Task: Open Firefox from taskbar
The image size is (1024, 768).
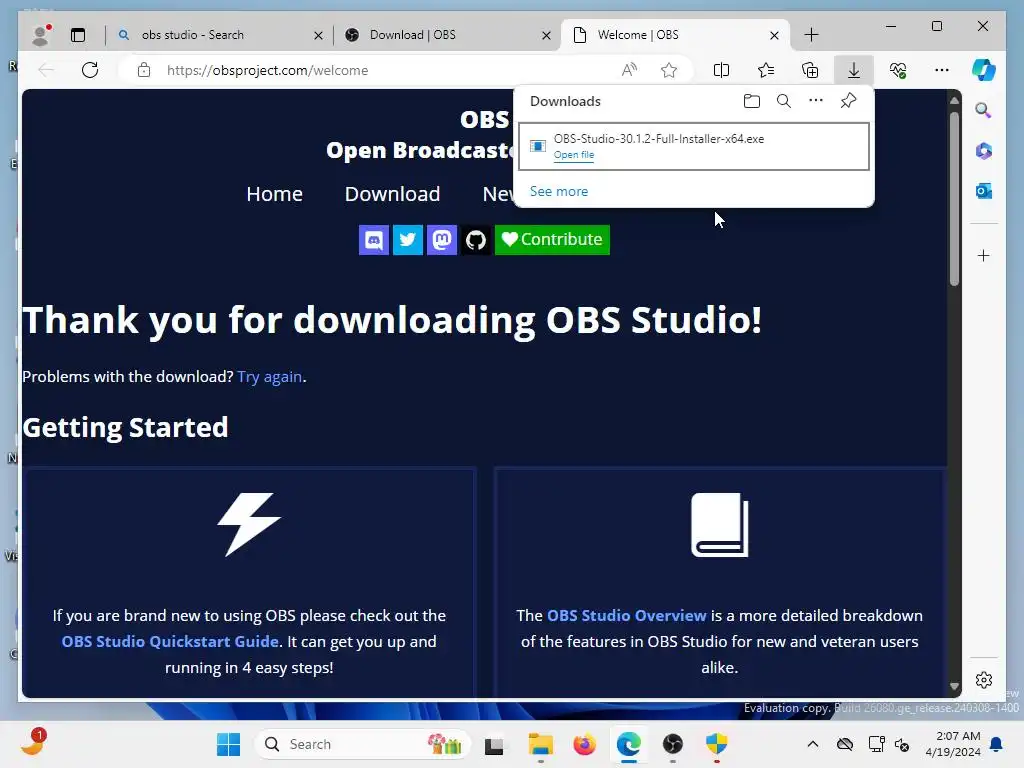Action: click(x=584, y=744)
